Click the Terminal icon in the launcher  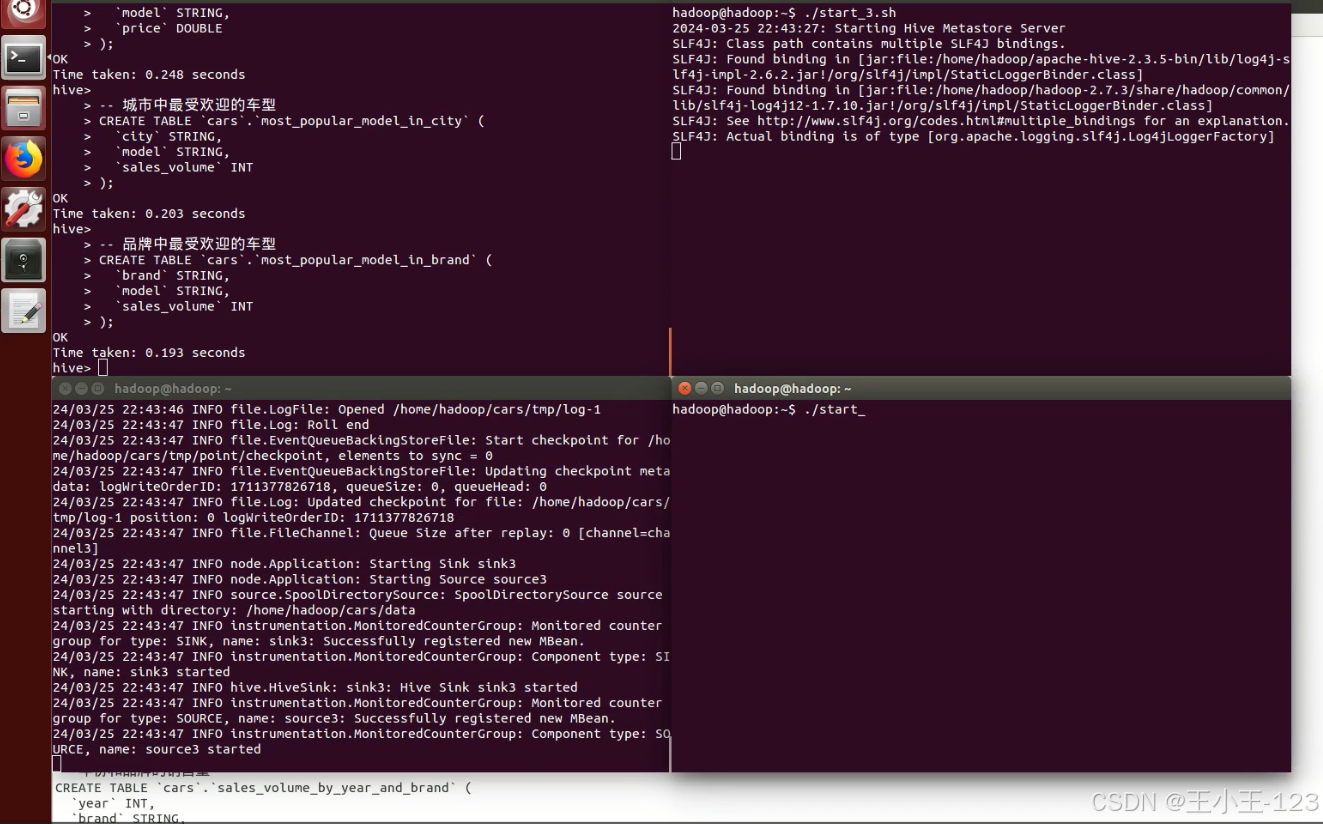pos(23,59)
